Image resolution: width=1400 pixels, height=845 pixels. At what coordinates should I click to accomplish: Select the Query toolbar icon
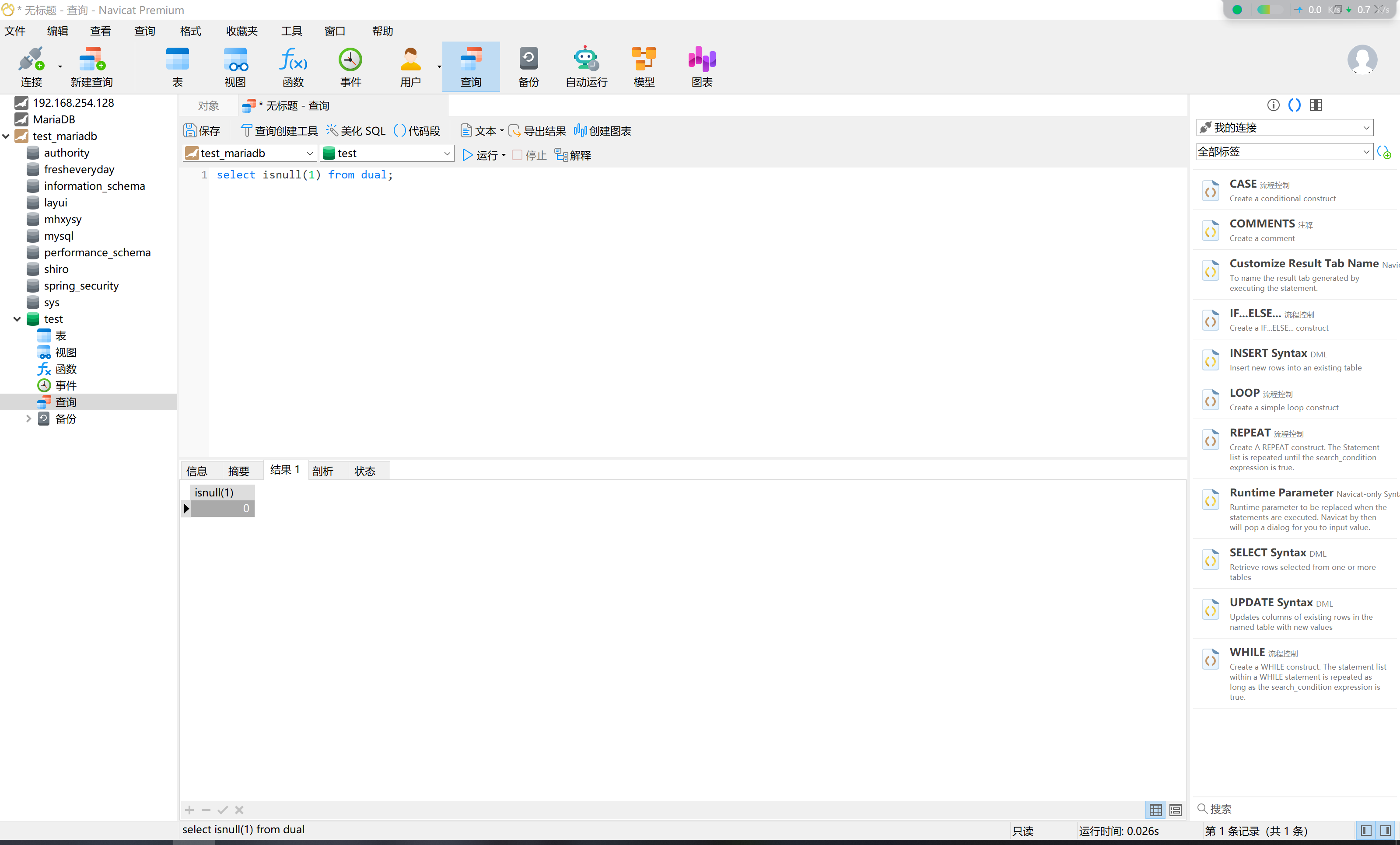471,67
